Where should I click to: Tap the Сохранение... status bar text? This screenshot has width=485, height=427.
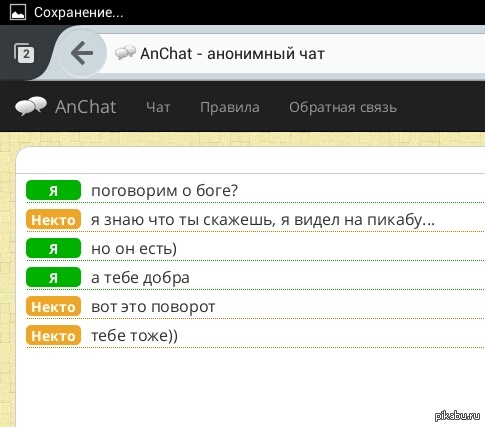point(79,13)
